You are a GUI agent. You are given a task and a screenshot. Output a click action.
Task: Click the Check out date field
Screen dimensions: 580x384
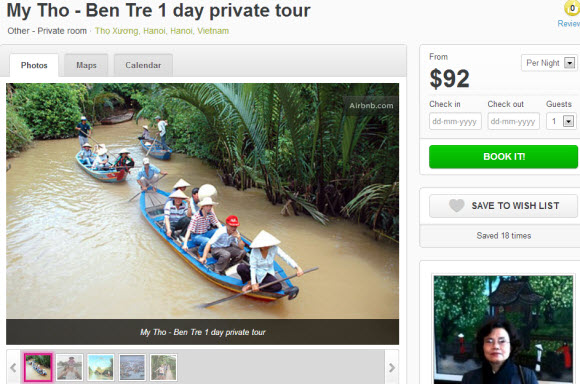pos(513,121)
